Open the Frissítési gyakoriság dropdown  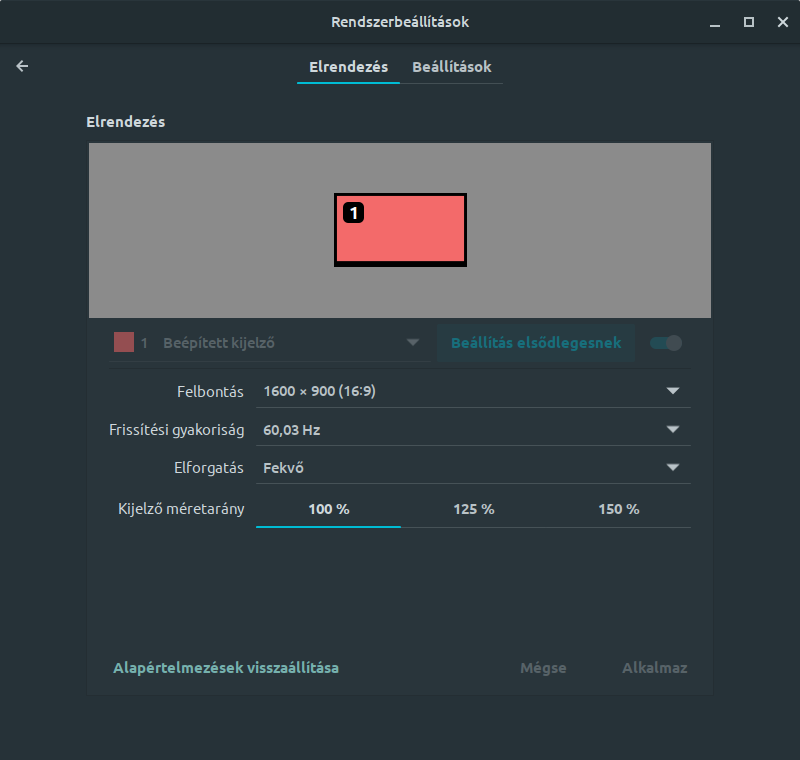[473, 430]
